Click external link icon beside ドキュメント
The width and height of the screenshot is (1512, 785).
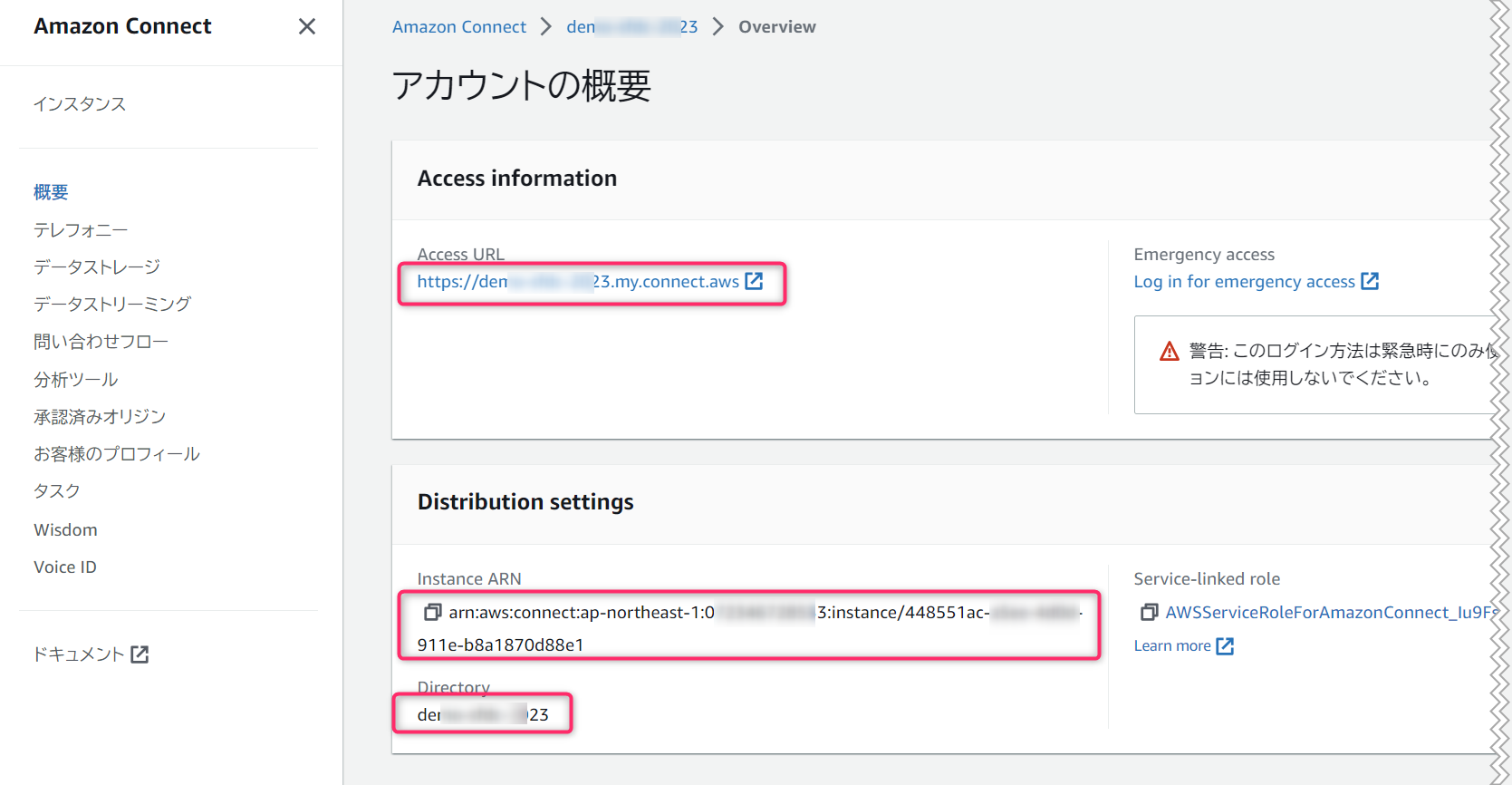point(140,654)
